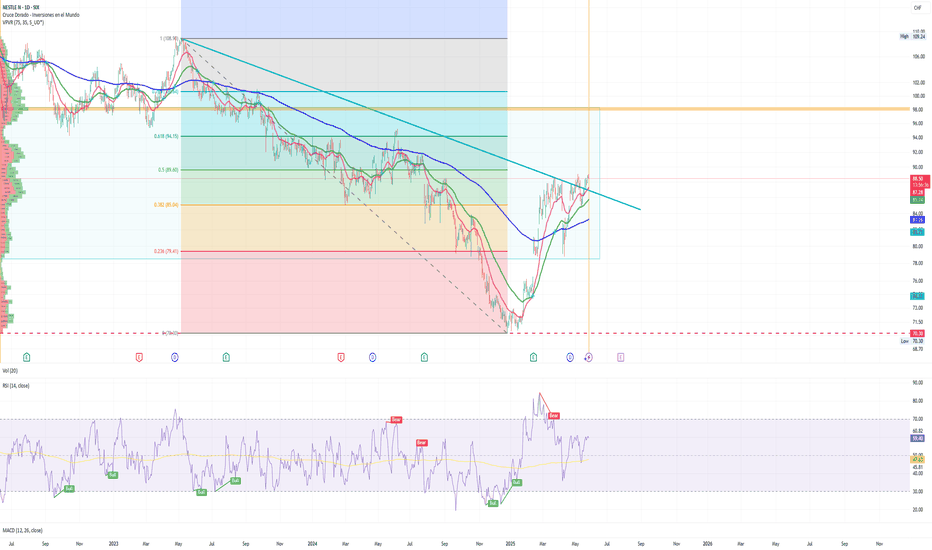
Task: Select the VPVR indicator legend
Action: tap(23, 22)
